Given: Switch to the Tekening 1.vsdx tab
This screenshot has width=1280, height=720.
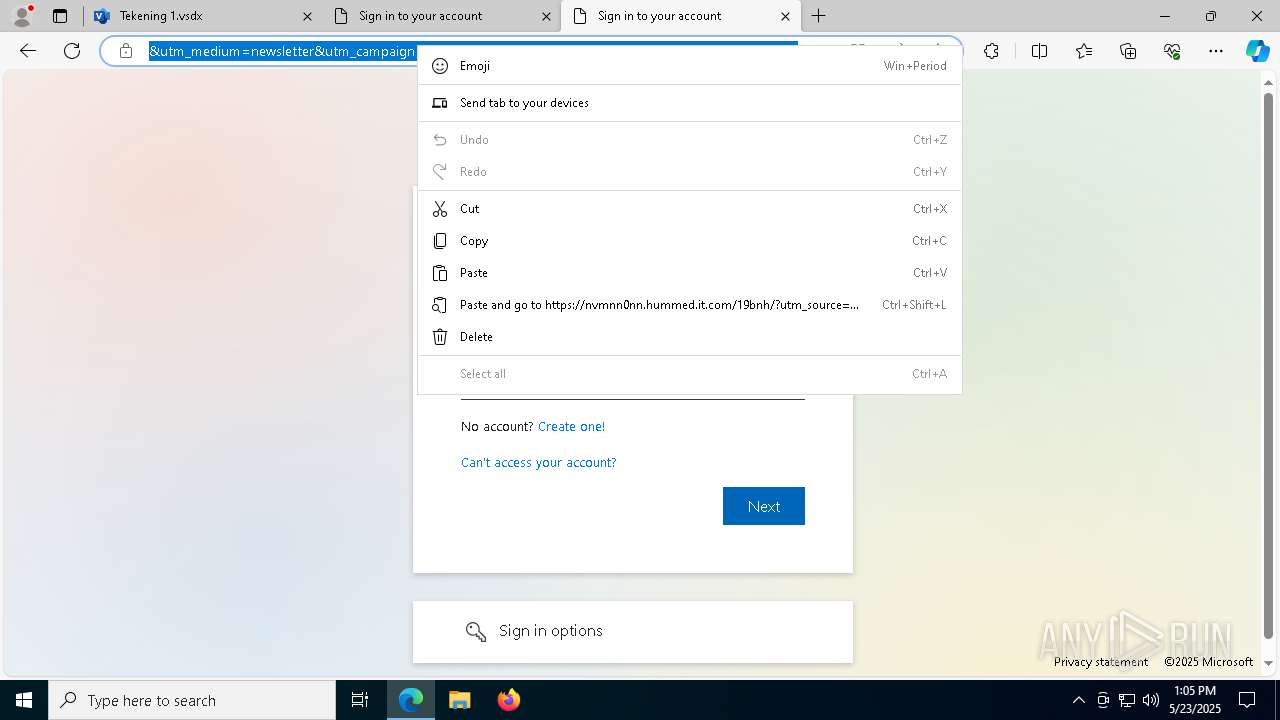Looking at the screenshot, I should (x=203, y=16).
